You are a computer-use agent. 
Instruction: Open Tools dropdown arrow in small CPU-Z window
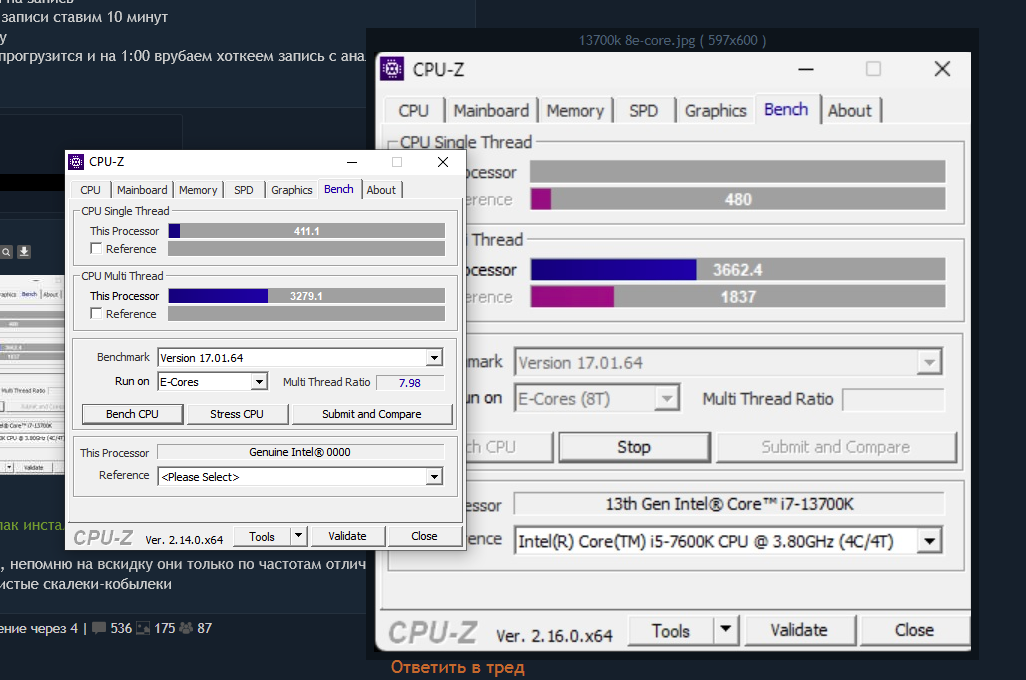(x=298, y=536)
